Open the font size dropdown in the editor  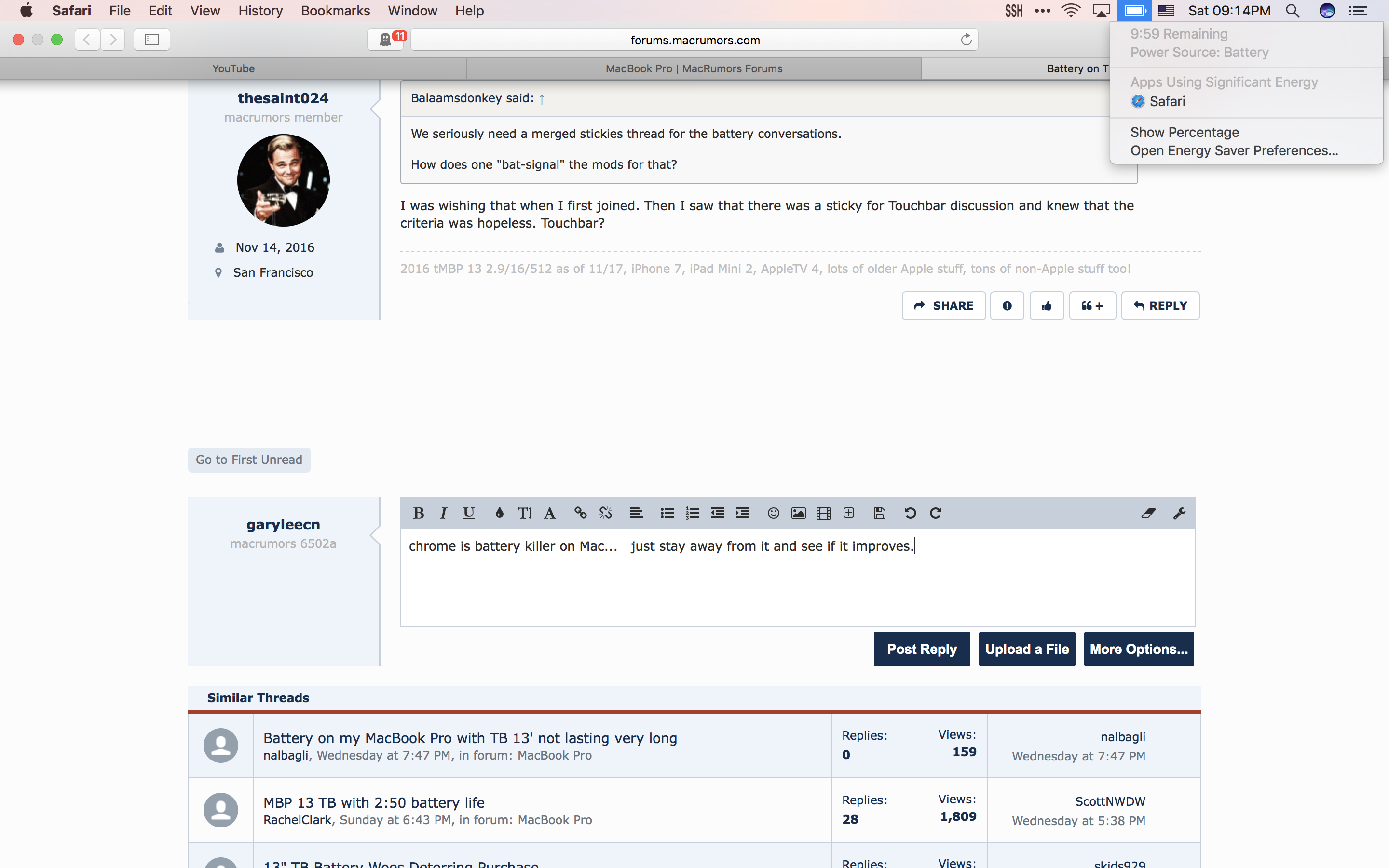coord(524,513)
